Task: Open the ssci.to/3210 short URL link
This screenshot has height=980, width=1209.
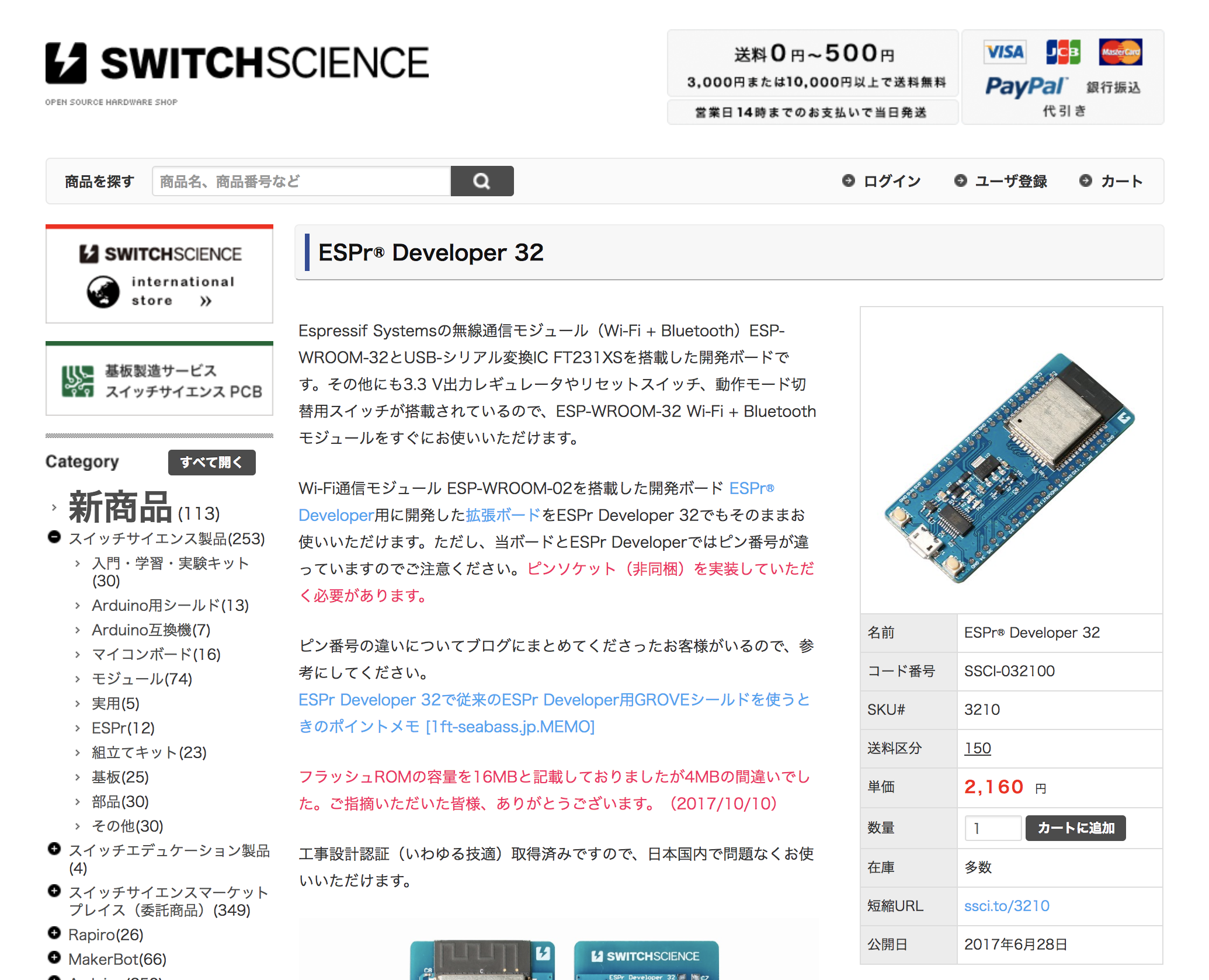Action: (x=1006, y=906)
